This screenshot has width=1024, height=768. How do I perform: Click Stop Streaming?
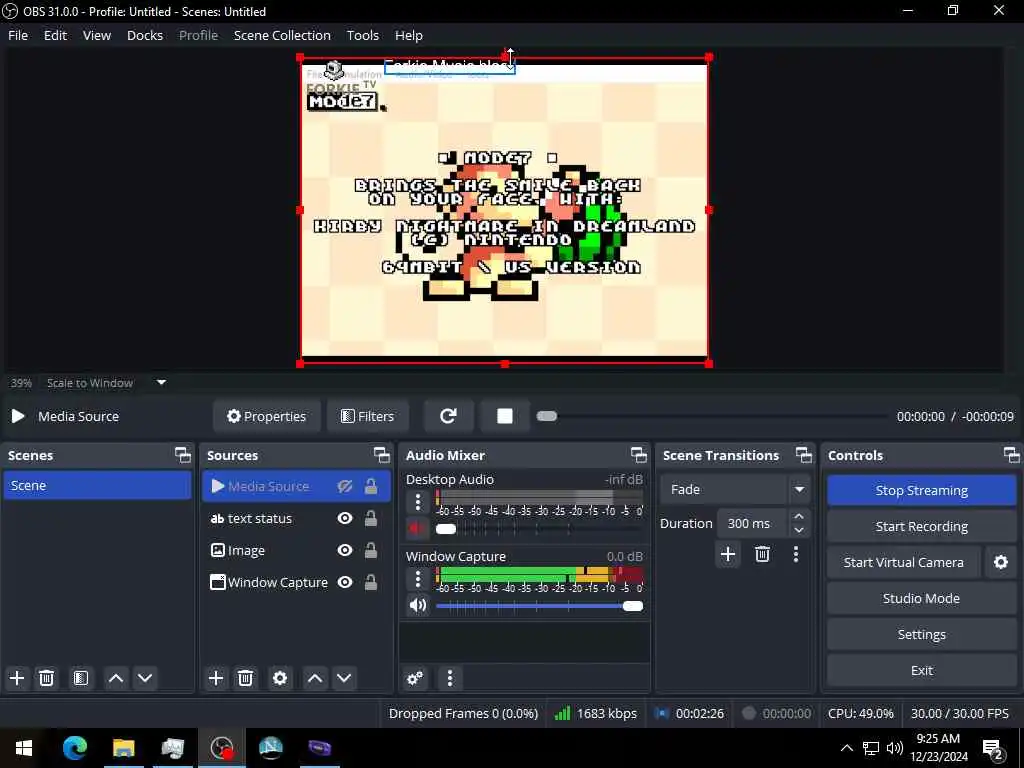(x=921, y=490)
